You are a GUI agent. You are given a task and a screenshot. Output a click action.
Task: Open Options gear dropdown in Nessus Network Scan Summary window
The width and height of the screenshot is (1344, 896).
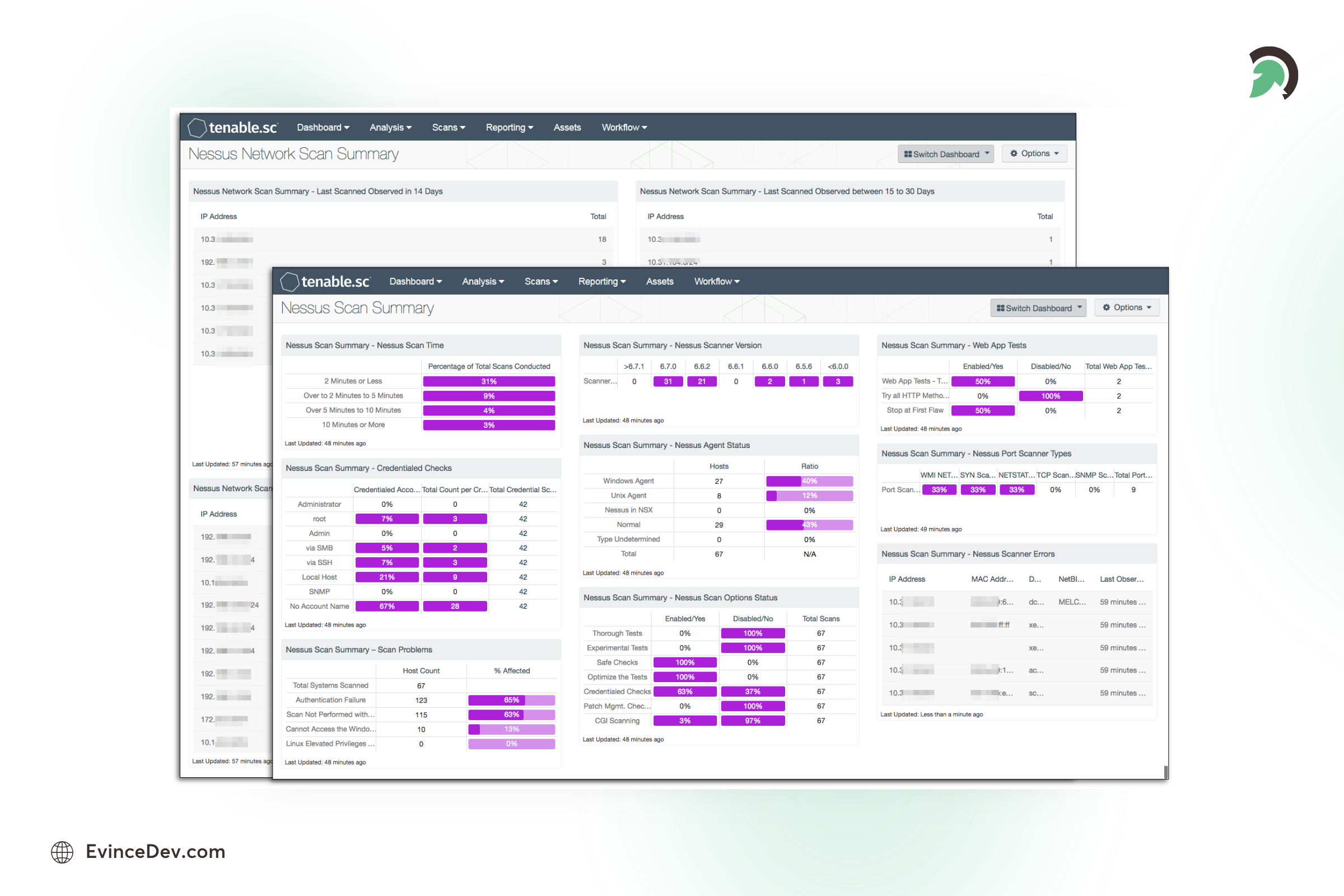tap(1034, 153)
